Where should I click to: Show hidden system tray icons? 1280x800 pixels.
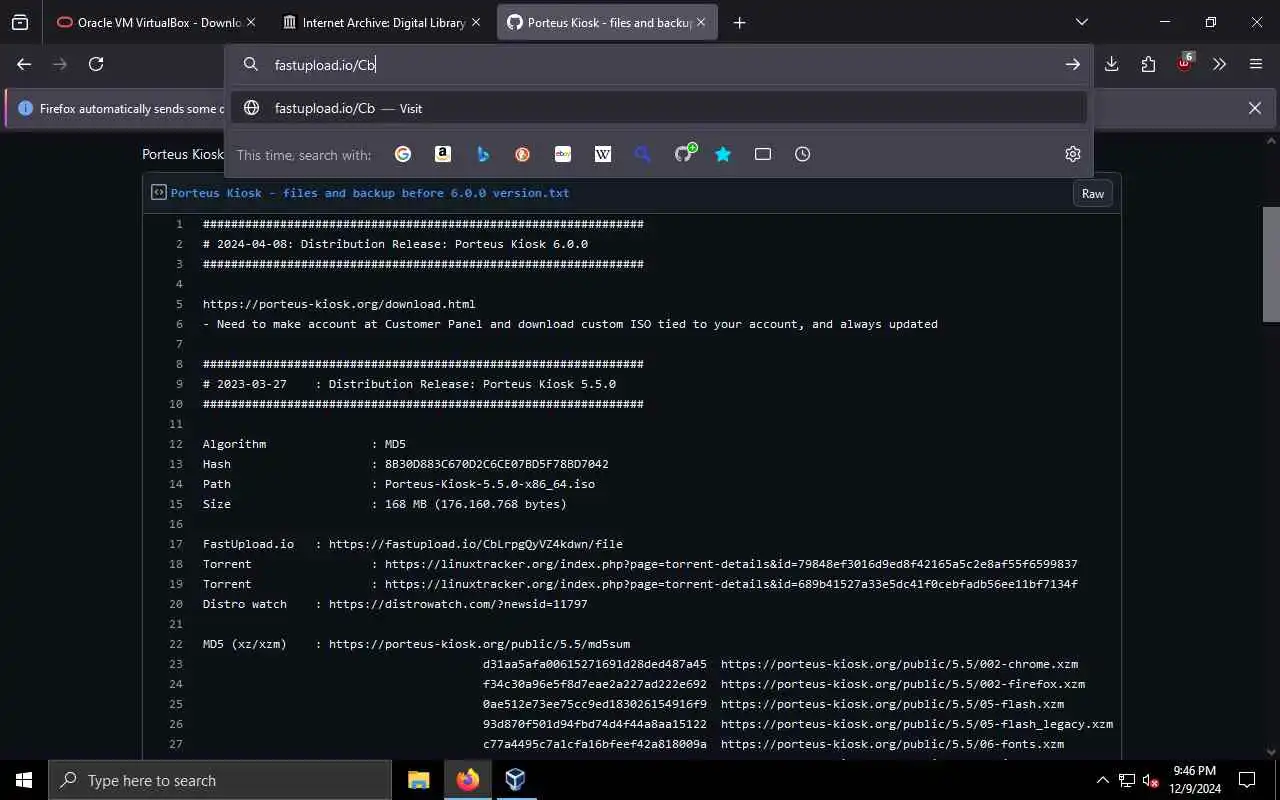coord(1102,780)
